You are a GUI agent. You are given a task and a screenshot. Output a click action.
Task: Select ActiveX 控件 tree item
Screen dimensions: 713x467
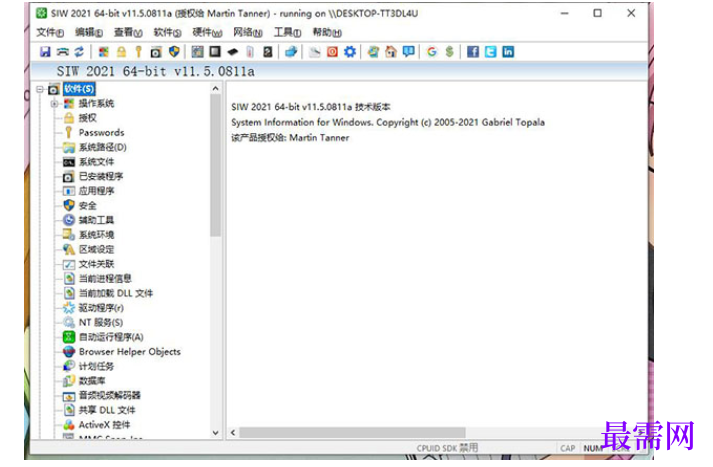[105, 425]
